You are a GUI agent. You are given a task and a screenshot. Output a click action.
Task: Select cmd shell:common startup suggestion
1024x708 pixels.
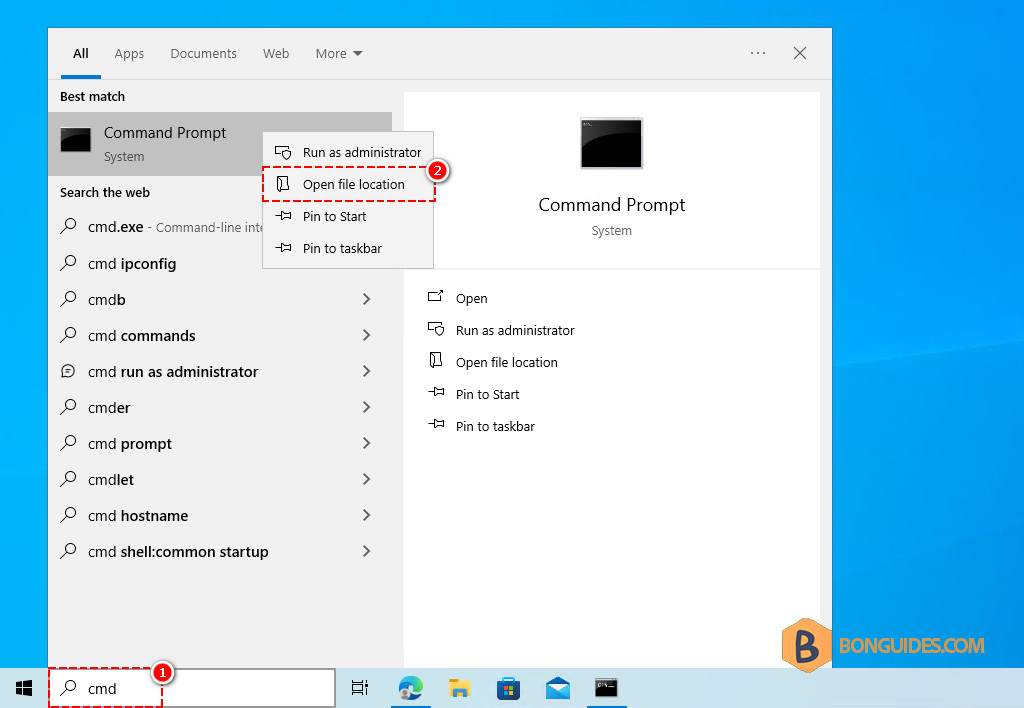[x=219, y=551]
